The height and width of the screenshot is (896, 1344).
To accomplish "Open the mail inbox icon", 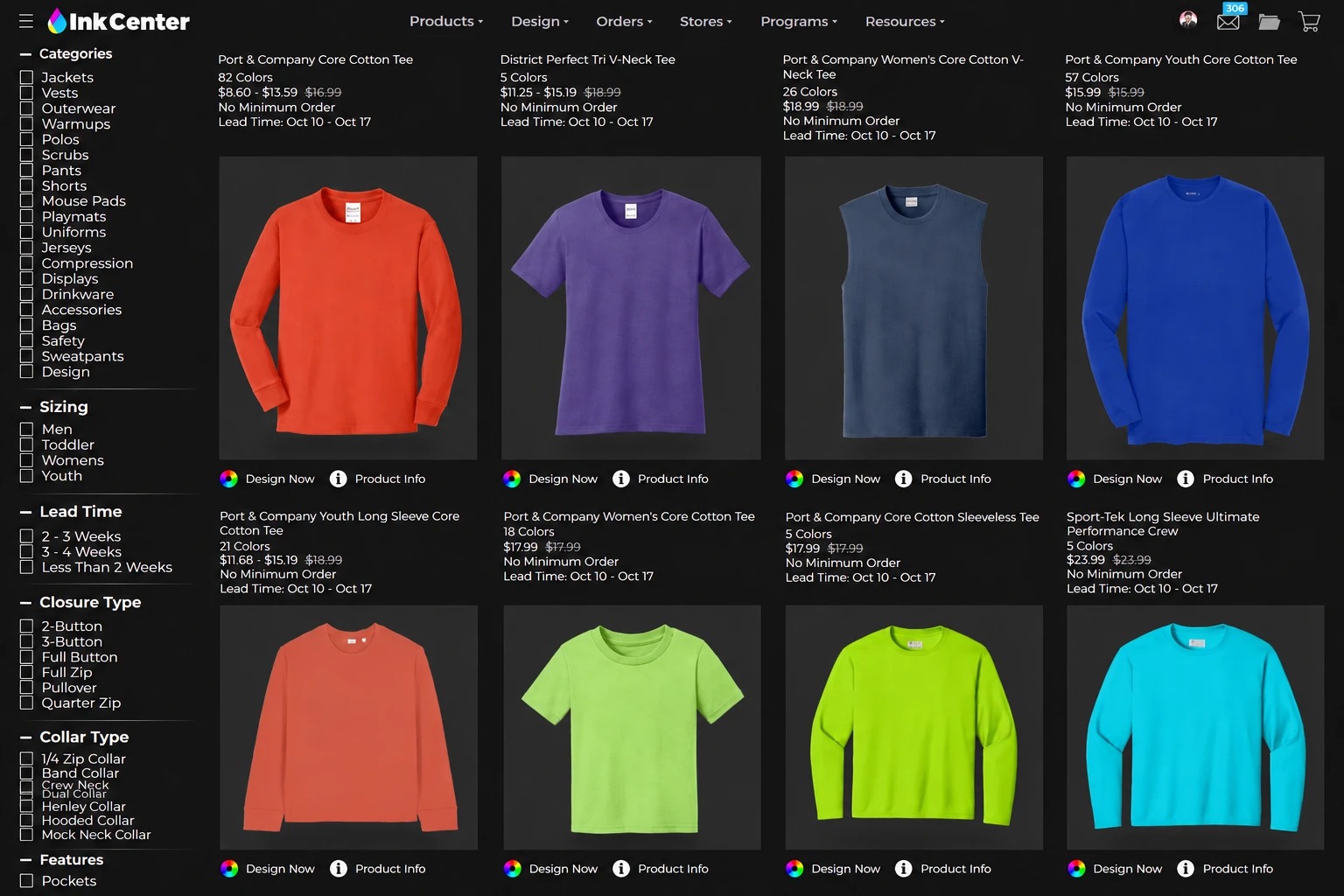I will (1228, 21).
